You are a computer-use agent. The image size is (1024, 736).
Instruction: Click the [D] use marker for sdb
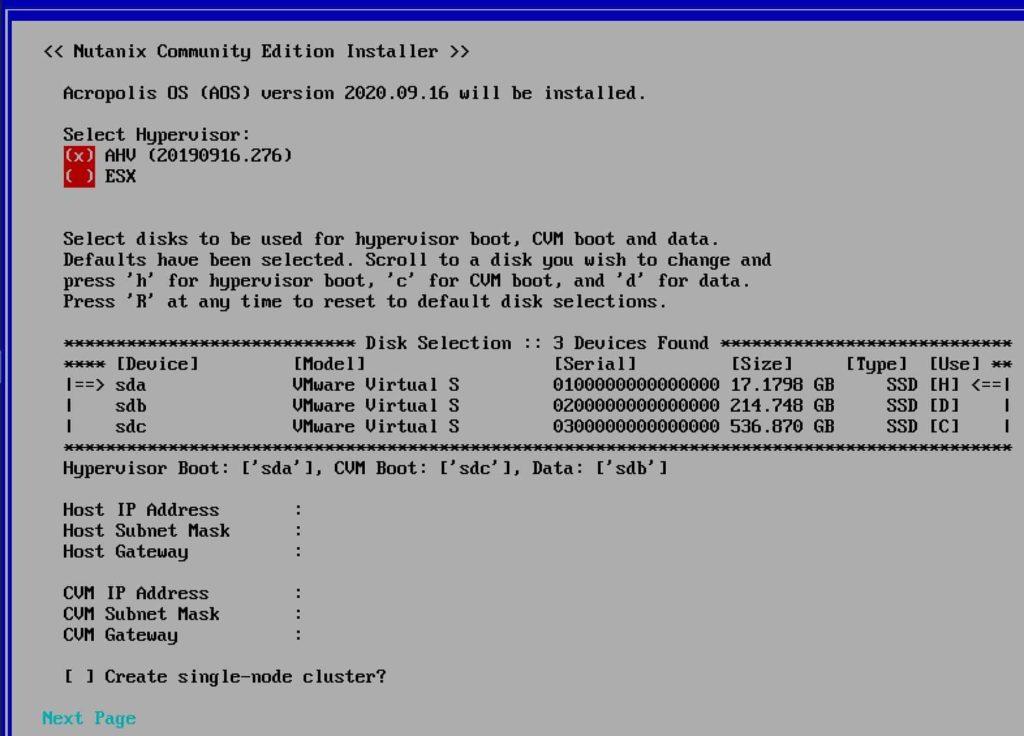click(944, 406)
